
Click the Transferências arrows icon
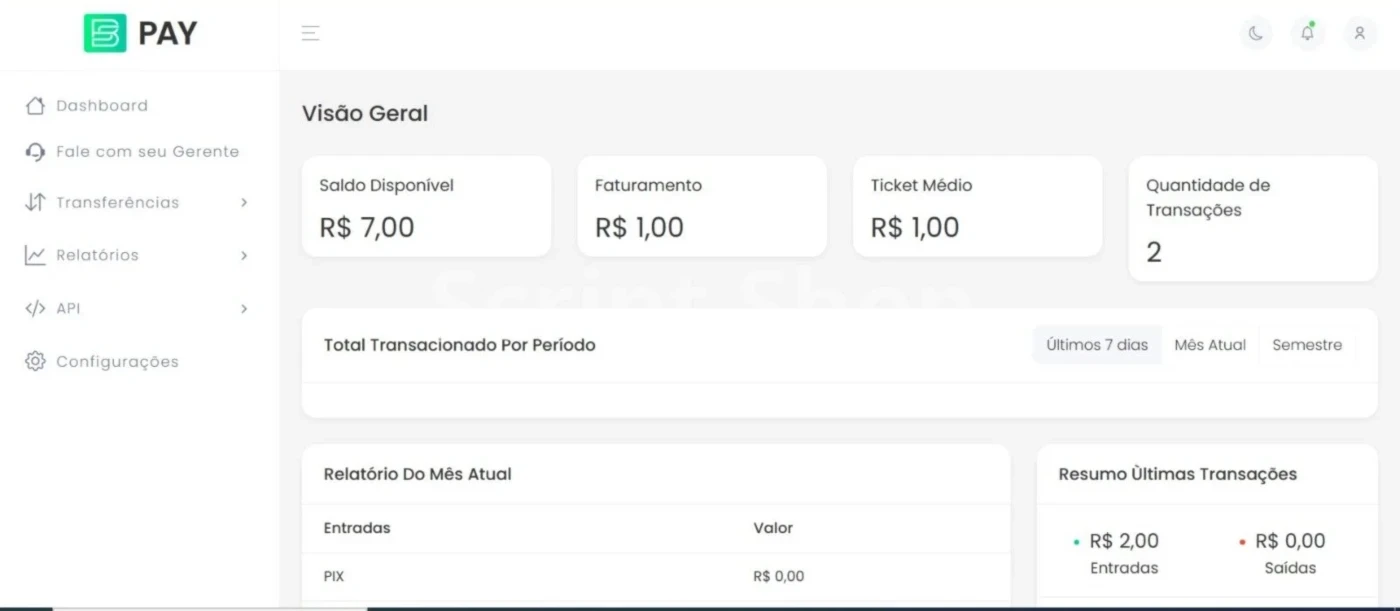35,202
